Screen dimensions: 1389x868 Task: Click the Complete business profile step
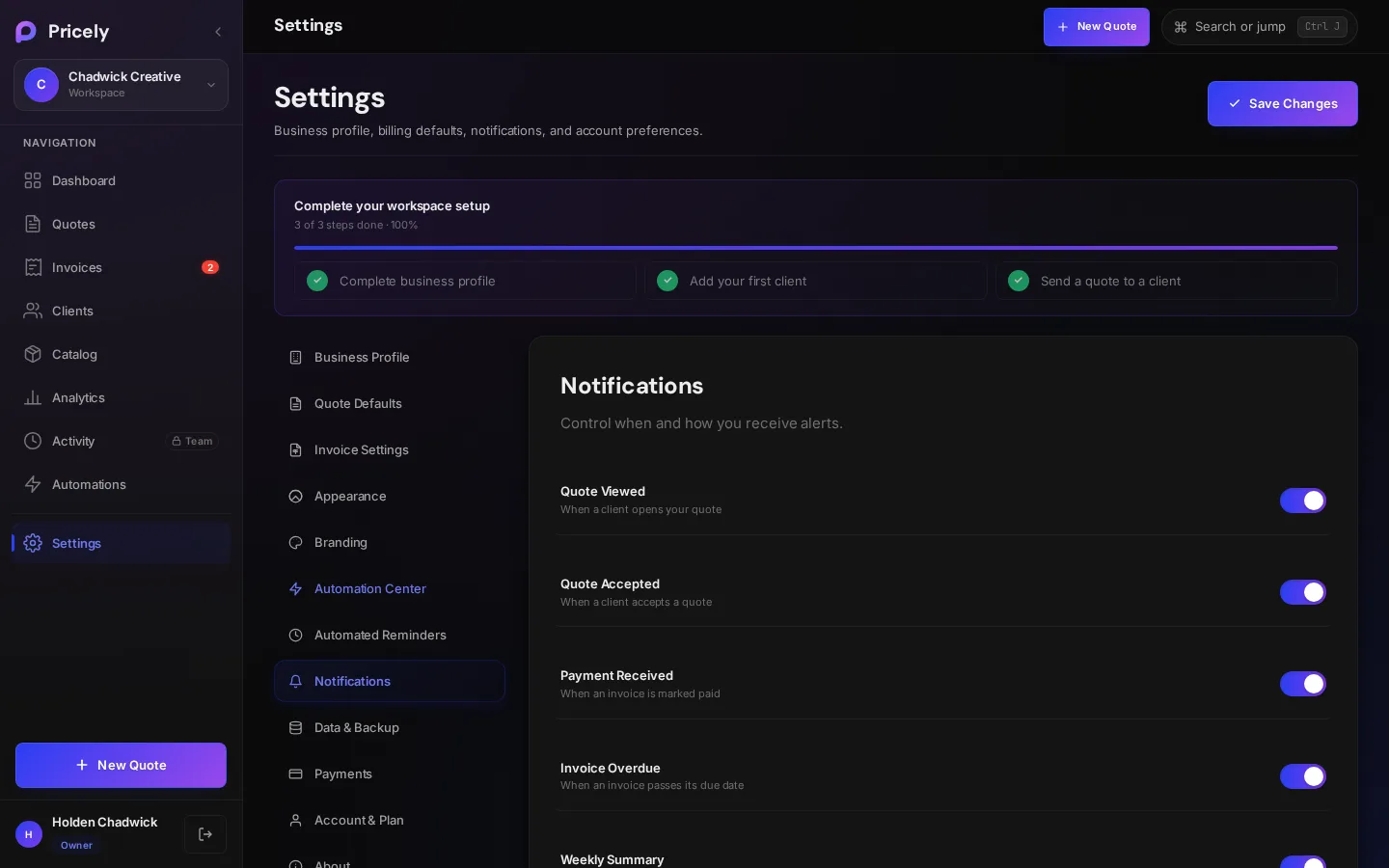tap(465, 281)
